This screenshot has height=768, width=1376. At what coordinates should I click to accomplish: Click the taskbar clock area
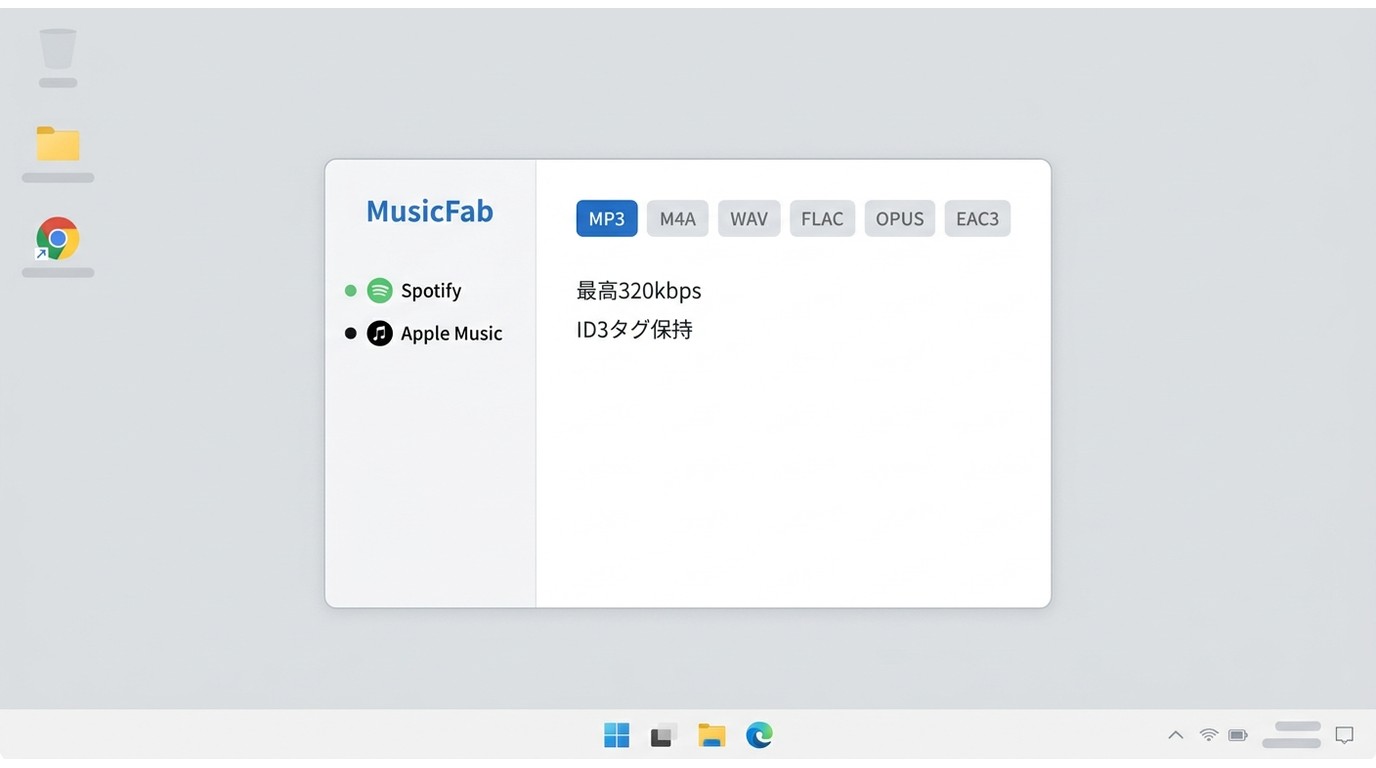point(1292,735)
